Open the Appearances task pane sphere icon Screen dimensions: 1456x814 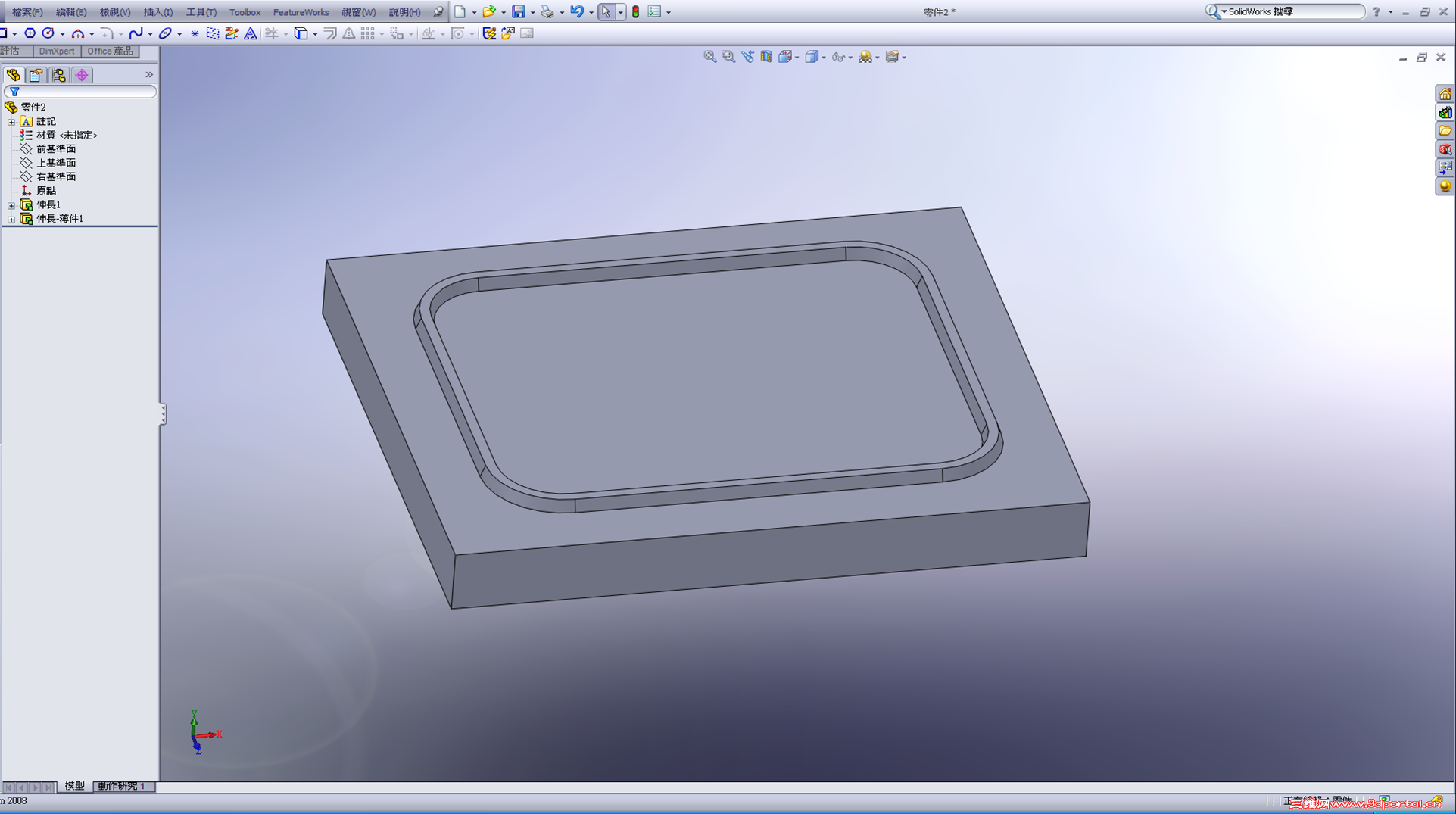(1445, 186)
